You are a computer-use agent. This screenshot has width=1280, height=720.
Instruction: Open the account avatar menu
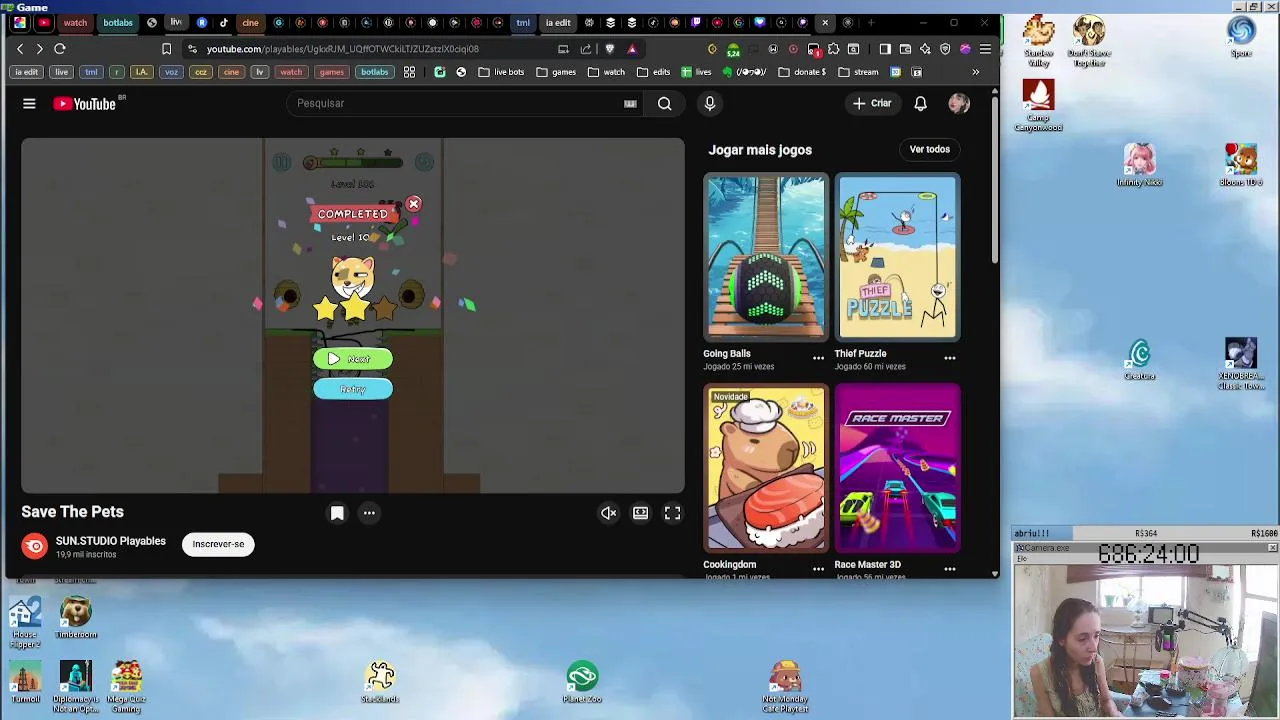pos(959,103)
